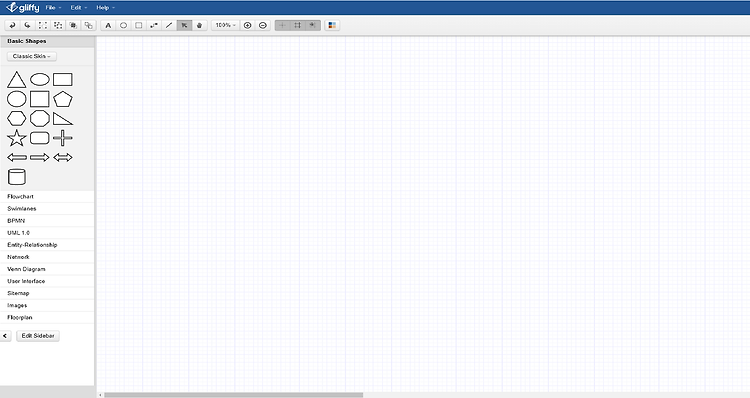Open the File menu
The height and width of the screenshot is (398, 750).
53,8
